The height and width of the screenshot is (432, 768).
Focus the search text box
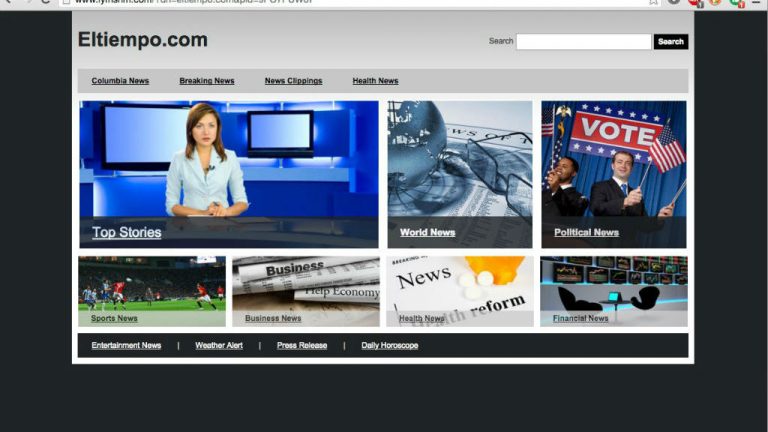(x=584, y=42)
